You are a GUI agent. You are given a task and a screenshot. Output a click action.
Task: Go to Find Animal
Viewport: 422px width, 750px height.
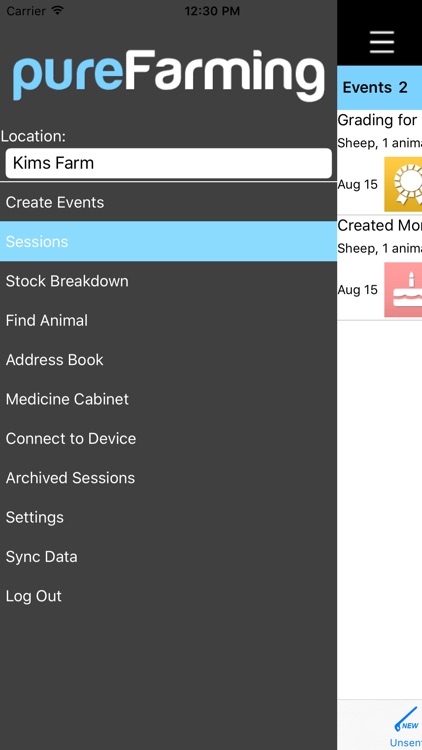(x=168, y=320)
